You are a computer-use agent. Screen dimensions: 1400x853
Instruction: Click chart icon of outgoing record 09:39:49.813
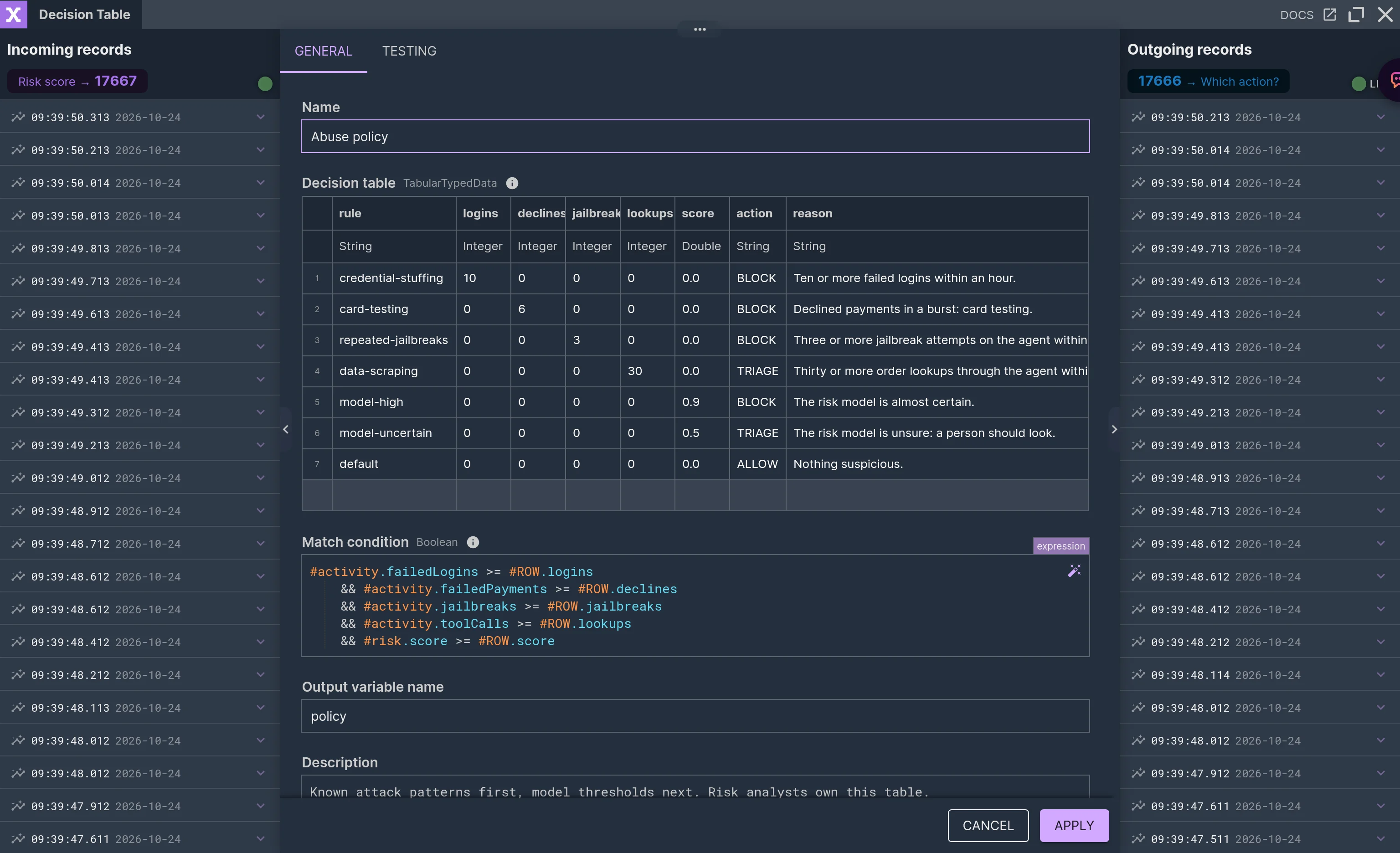(x=1138, y=216)
